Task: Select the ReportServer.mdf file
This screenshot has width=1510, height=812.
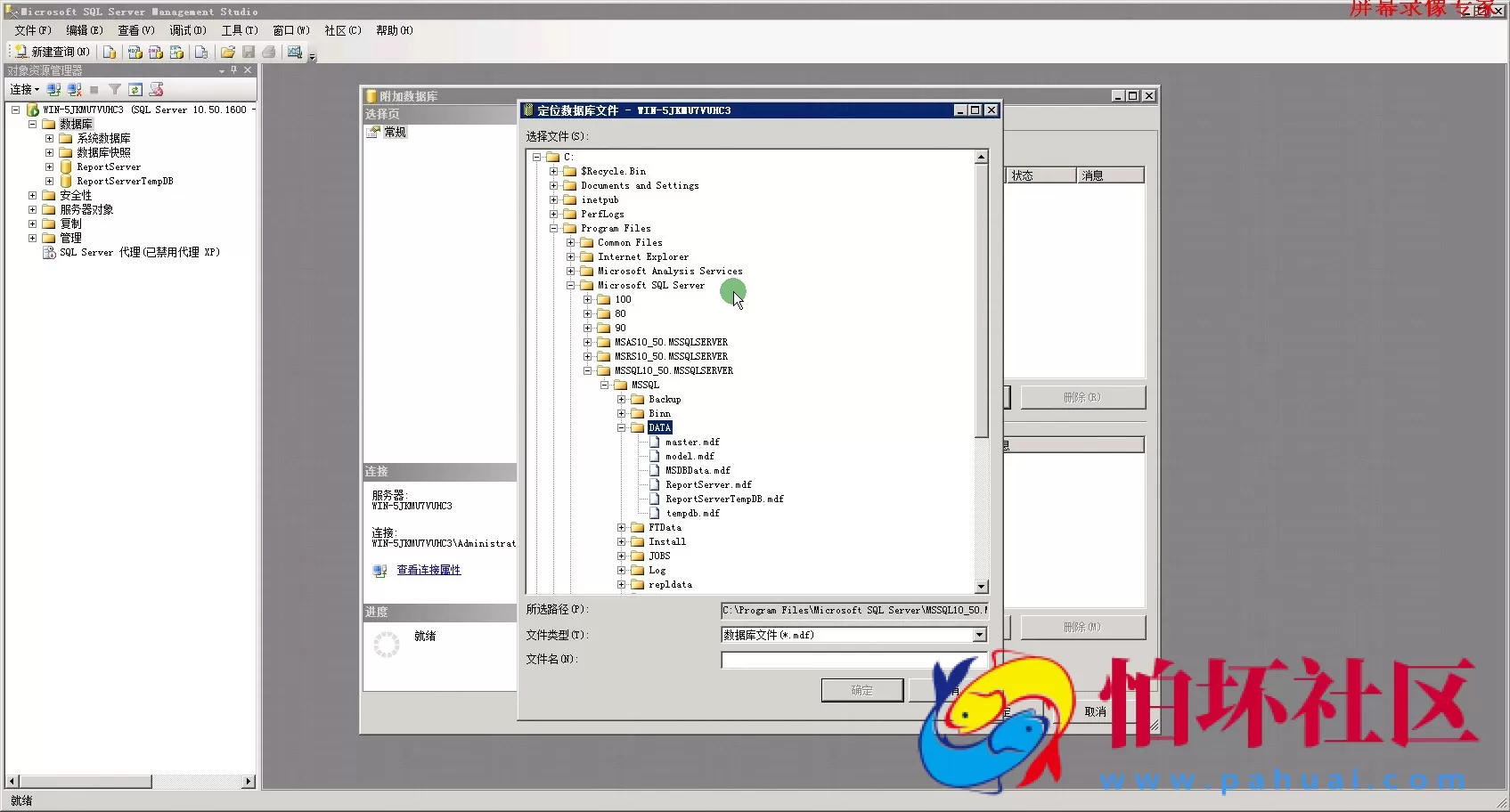Action: click(x=708, y=484)
